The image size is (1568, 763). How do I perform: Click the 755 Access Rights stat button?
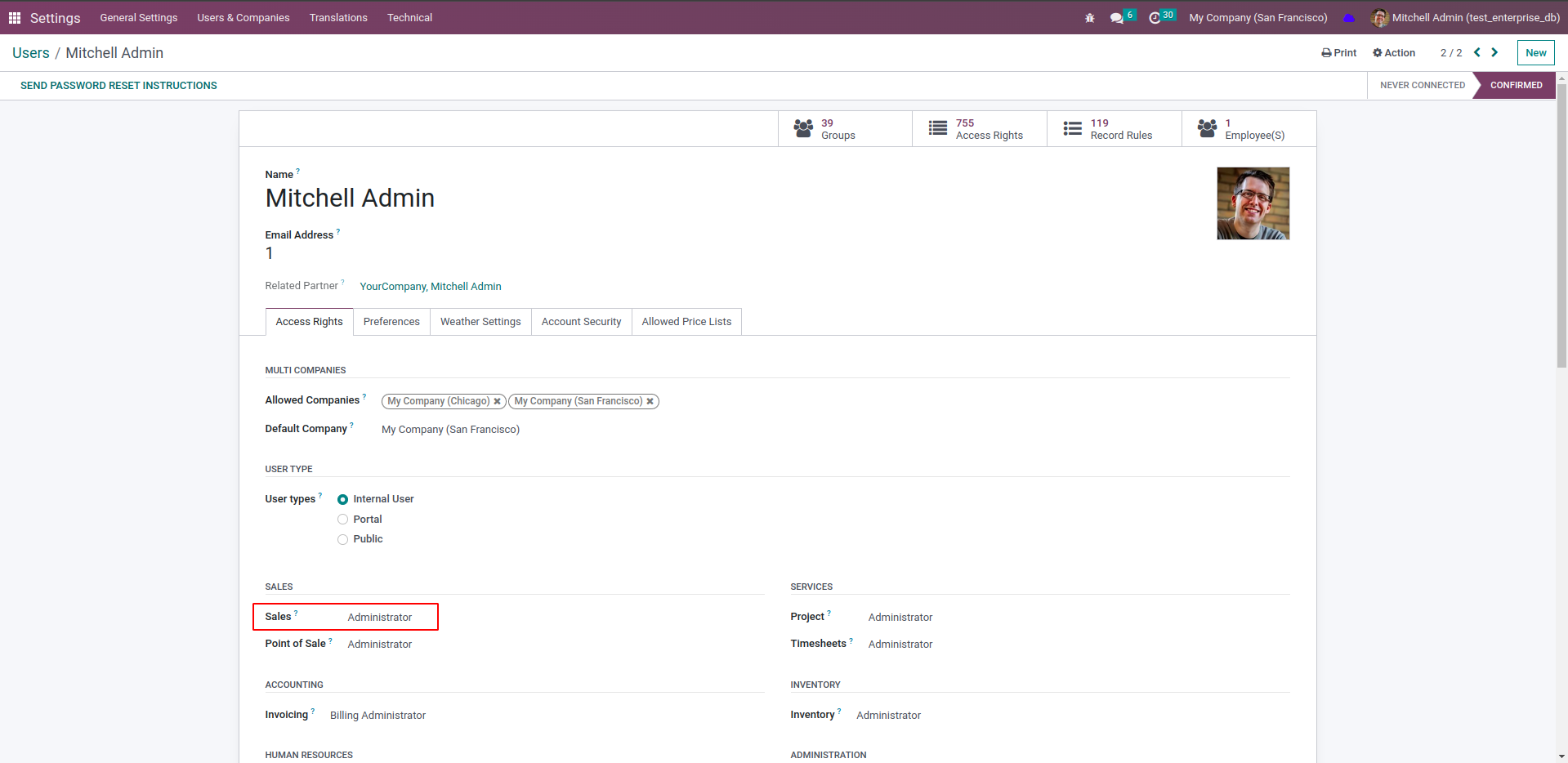click(x=980, y=129)
